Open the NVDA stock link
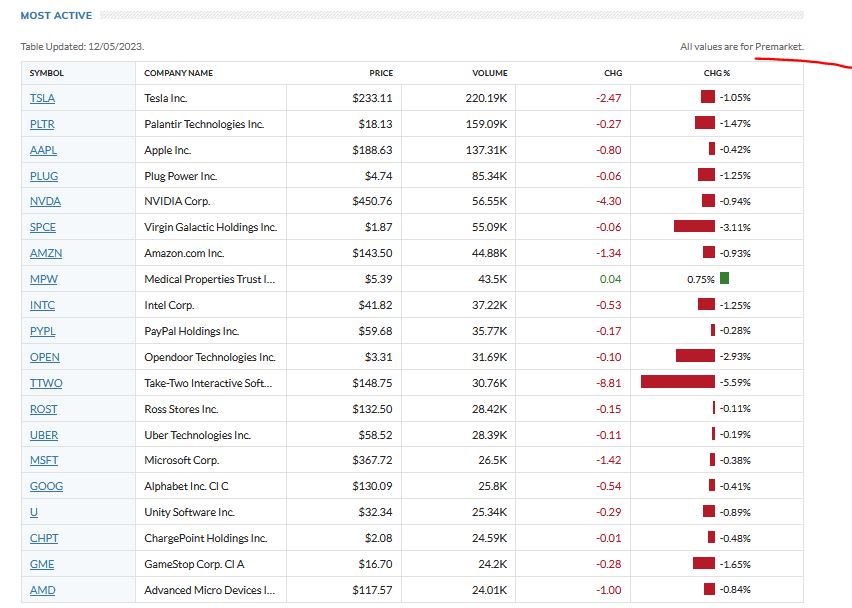852x608 pixels. pos(45,202)
